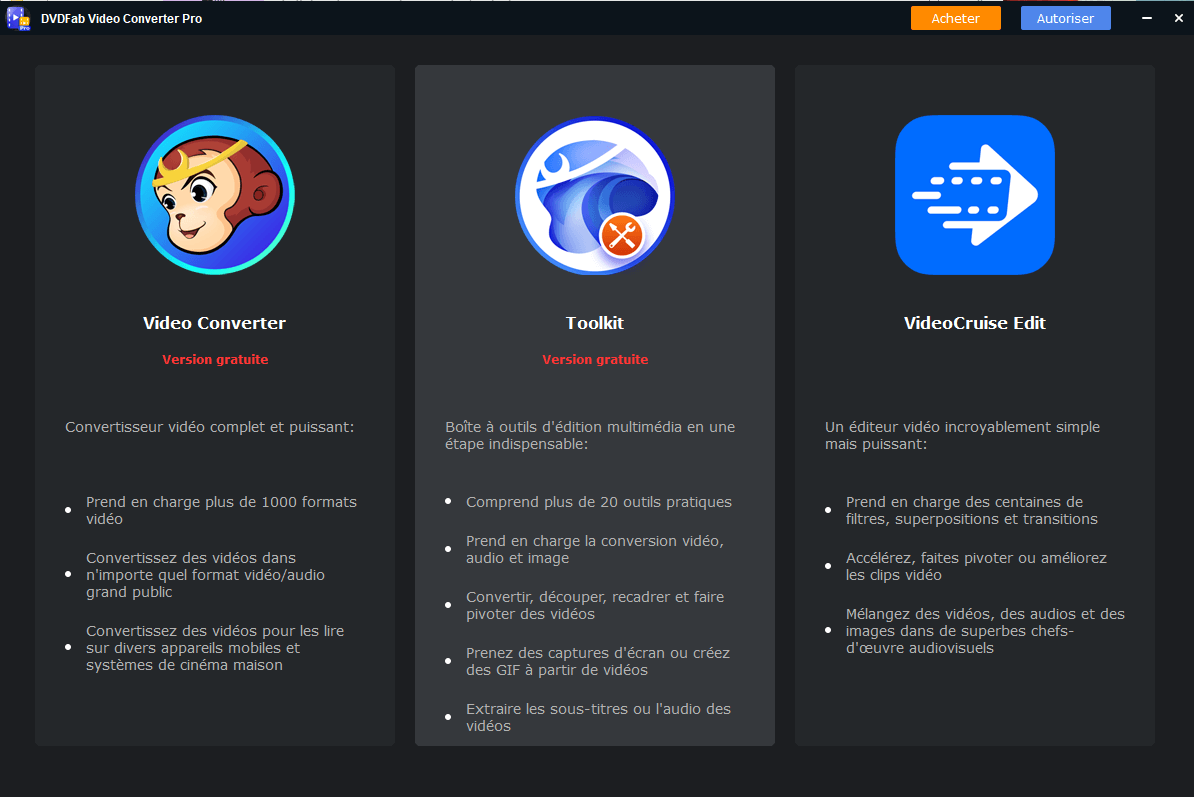Click DVDFab Video Converter Pro title icon
The width and height of the screenshot is (1194, 797).
(18, 18)
